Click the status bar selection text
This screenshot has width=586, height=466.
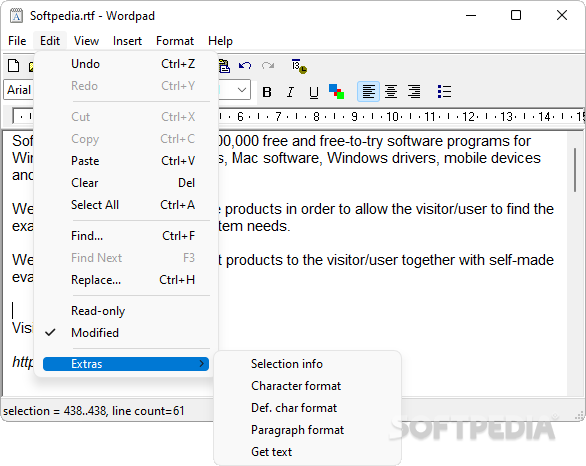pyautogui.click(x=94, y=411)
